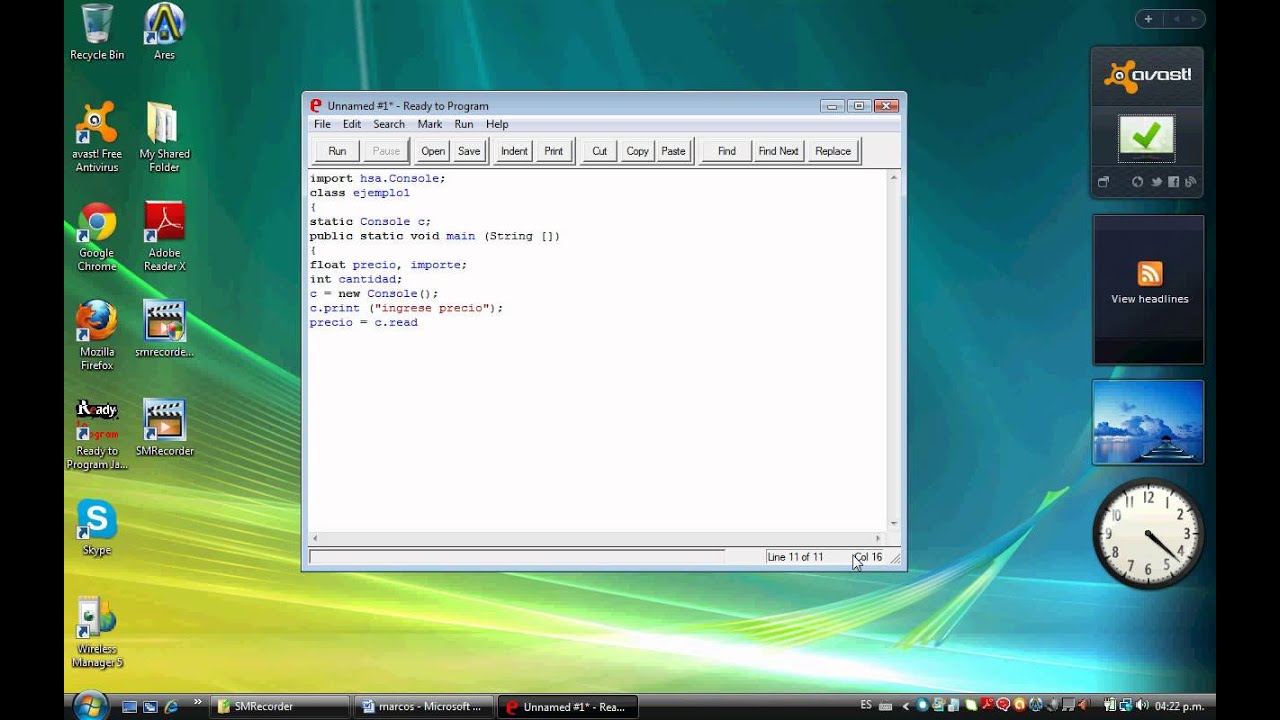
Task: Click the RSS feed icon in headlines gadget
Action: pos(1149,273)
